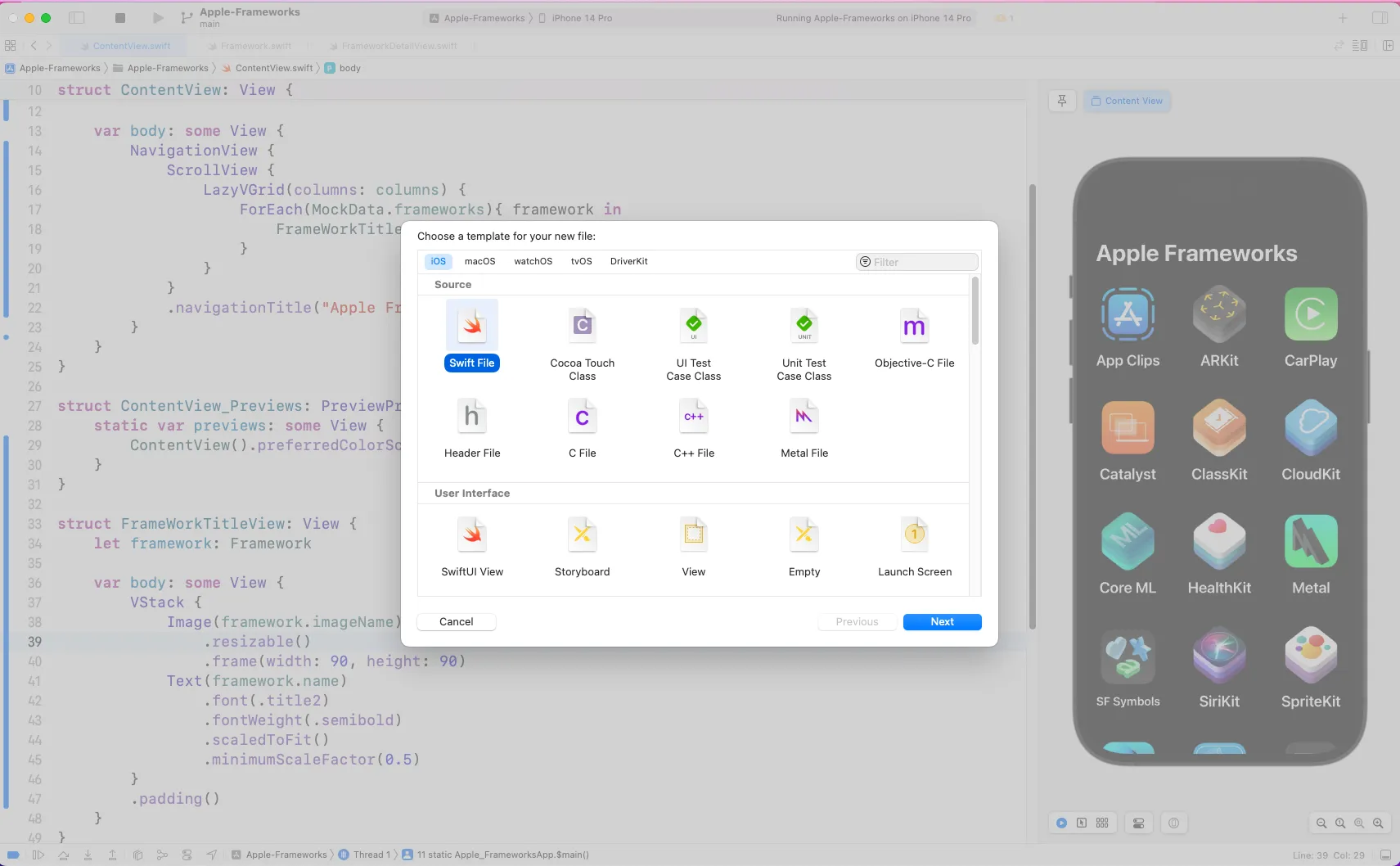
Task: Zoom preview to 100 percent
Action: pos(1340,823)
